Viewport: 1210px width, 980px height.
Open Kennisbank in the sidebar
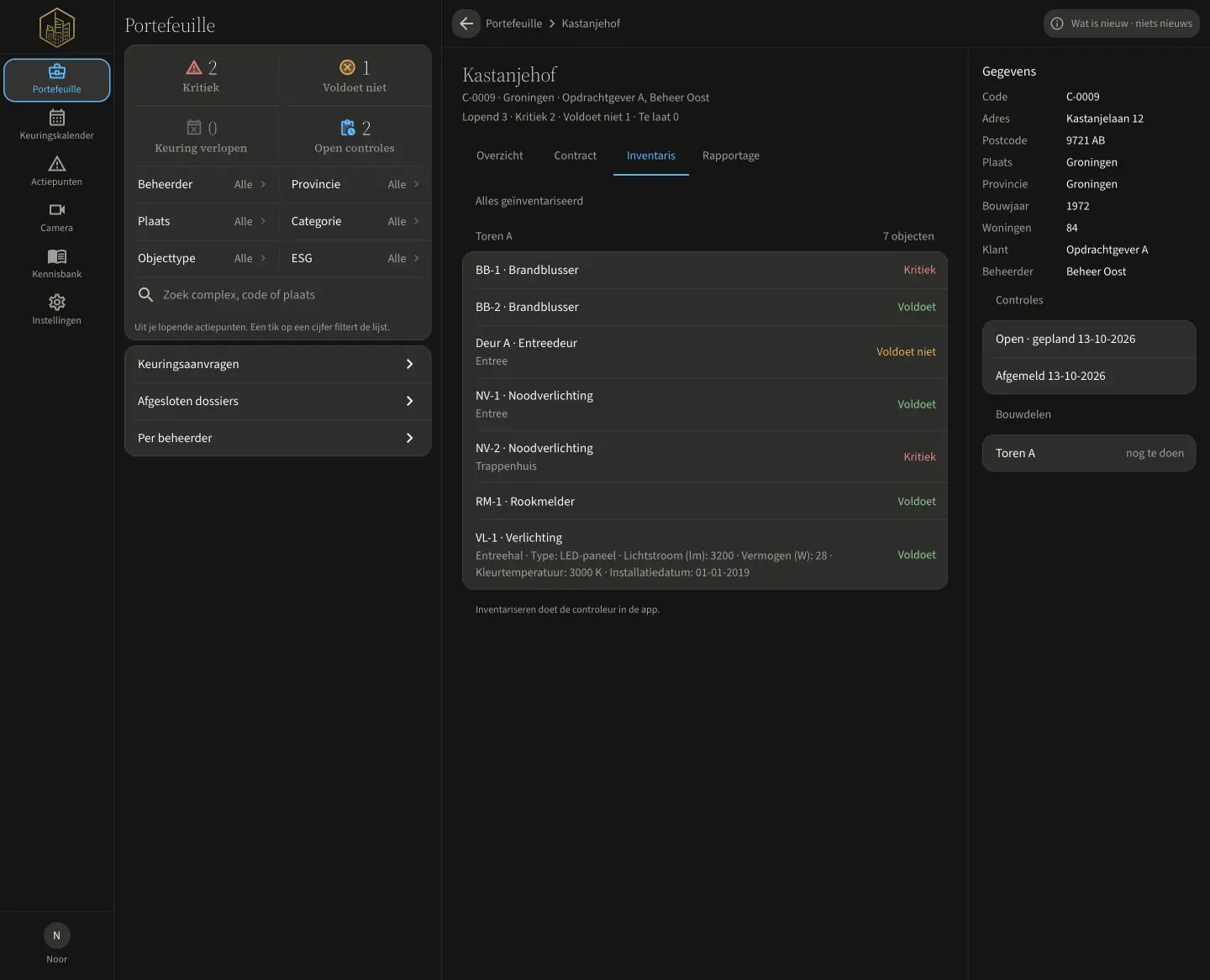coord(57,263)
